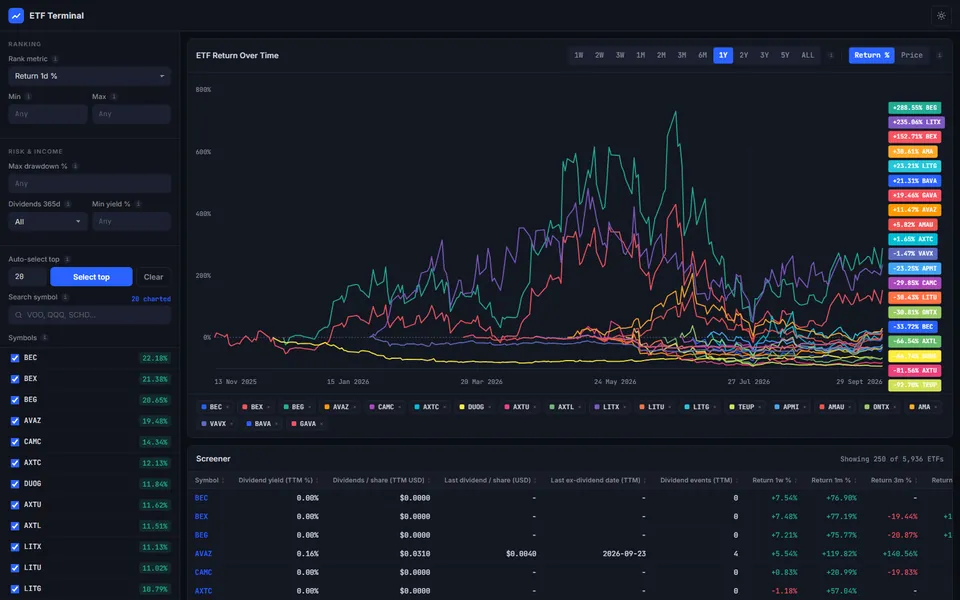
Task: Uncheck the AVAZ symbol checkbox
Action: click(15, 421)
